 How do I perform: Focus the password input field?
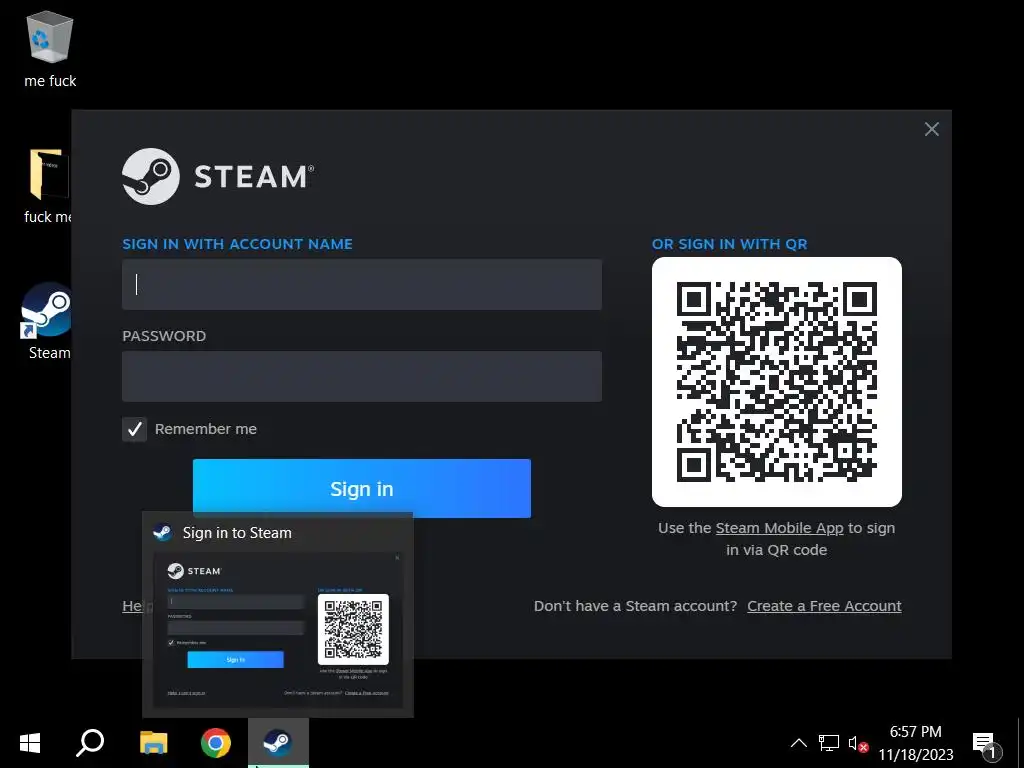[362, 376]
